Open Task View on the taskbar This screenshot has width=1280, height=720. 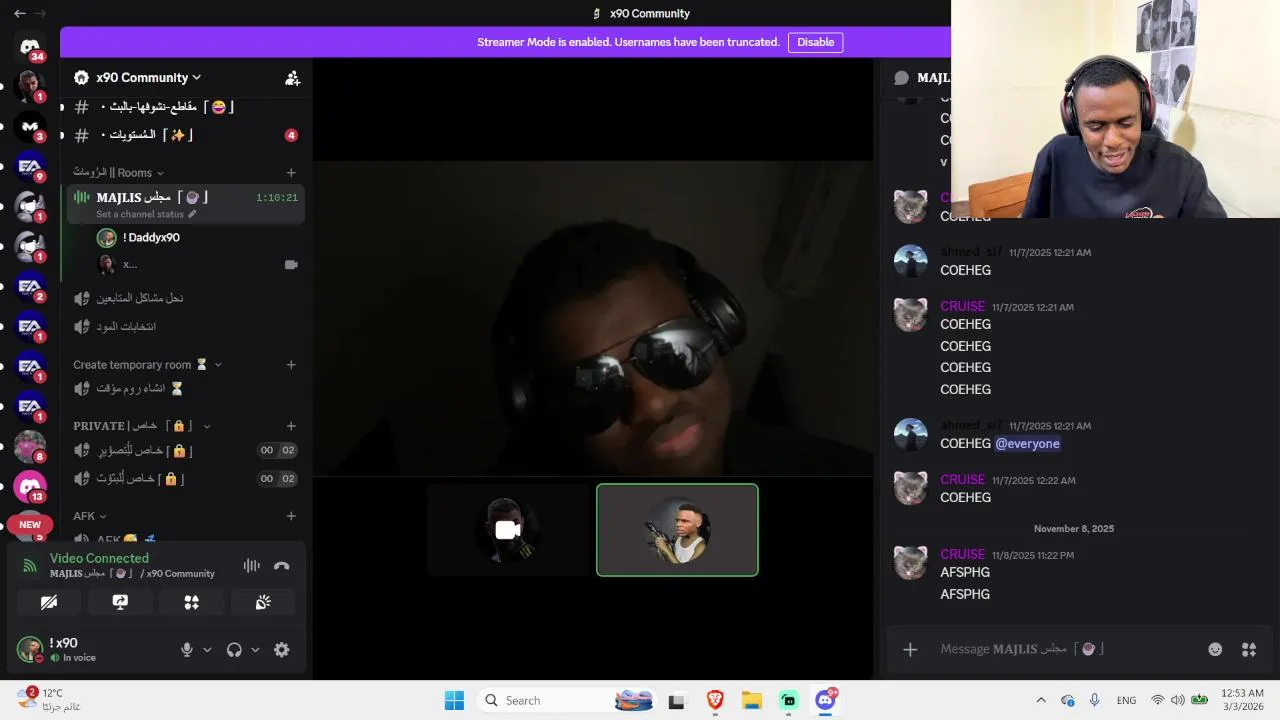click(x=677, y=701)
